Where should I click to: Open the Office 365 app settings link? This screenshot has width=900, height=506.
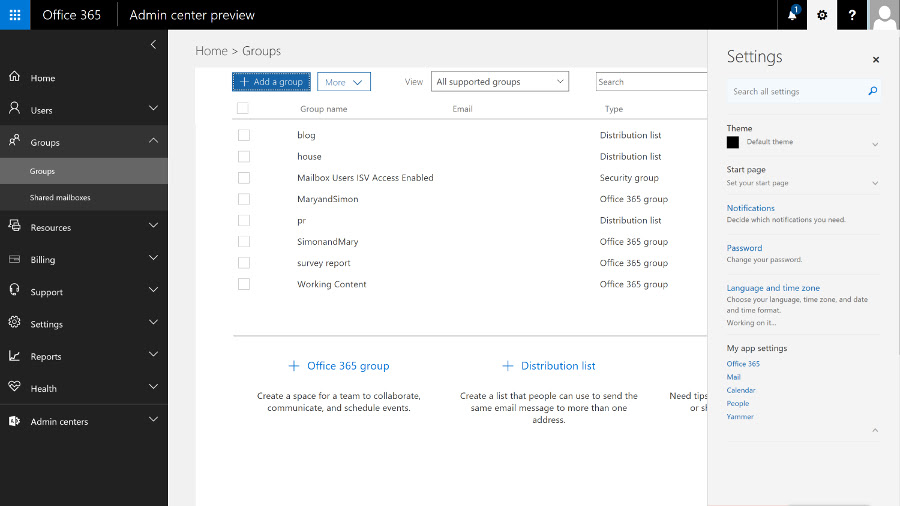(743, 364)
